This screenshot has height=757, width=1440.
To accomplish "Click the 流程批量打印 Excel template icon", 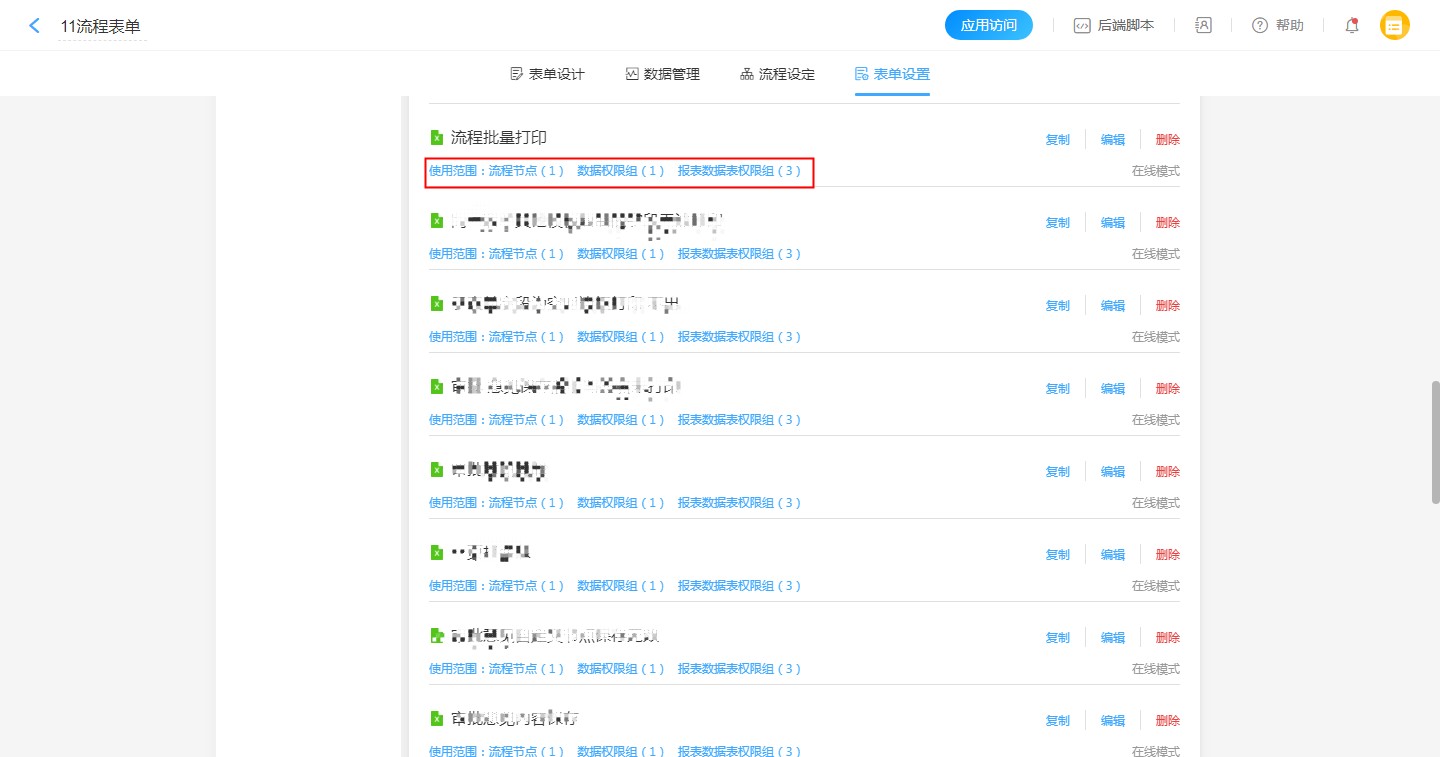I will pos(436,138).
